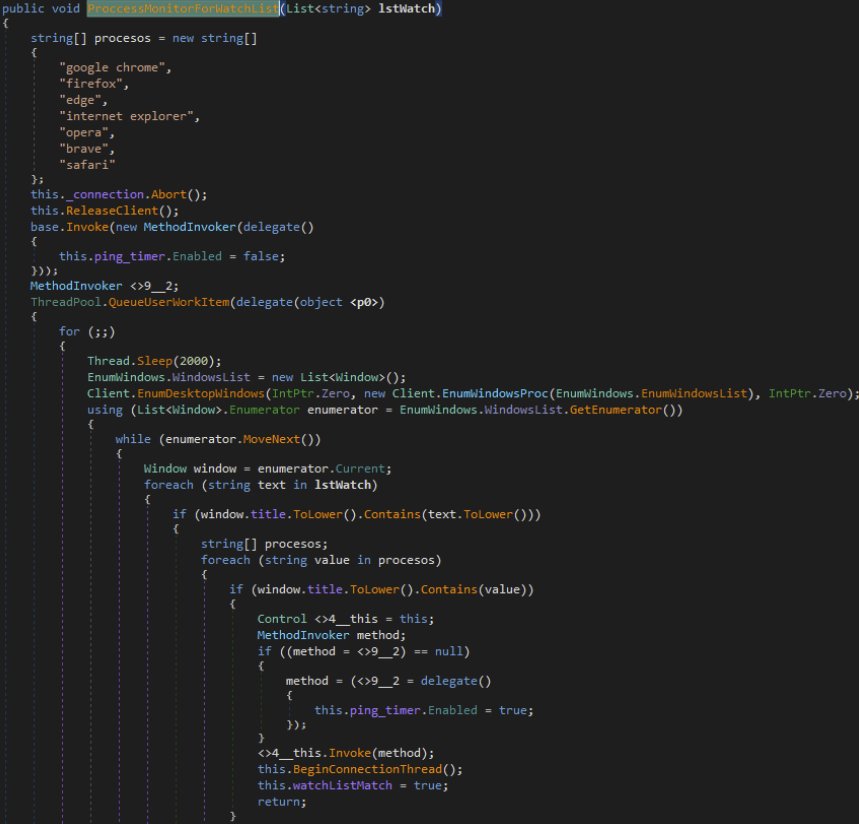Click the 'public void' keywords
This screenshot has width=859, height=824.
pos(41,9)
